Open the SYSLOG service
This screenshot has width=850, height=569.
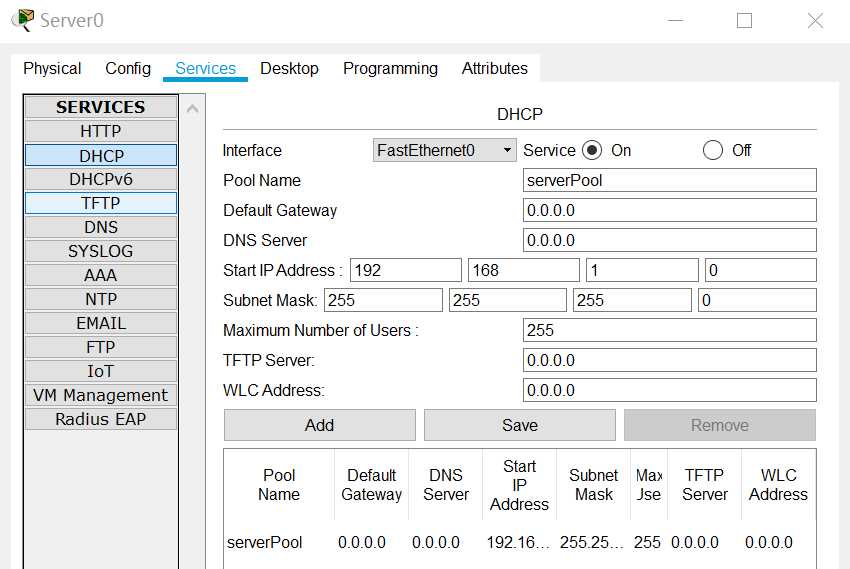101,251
